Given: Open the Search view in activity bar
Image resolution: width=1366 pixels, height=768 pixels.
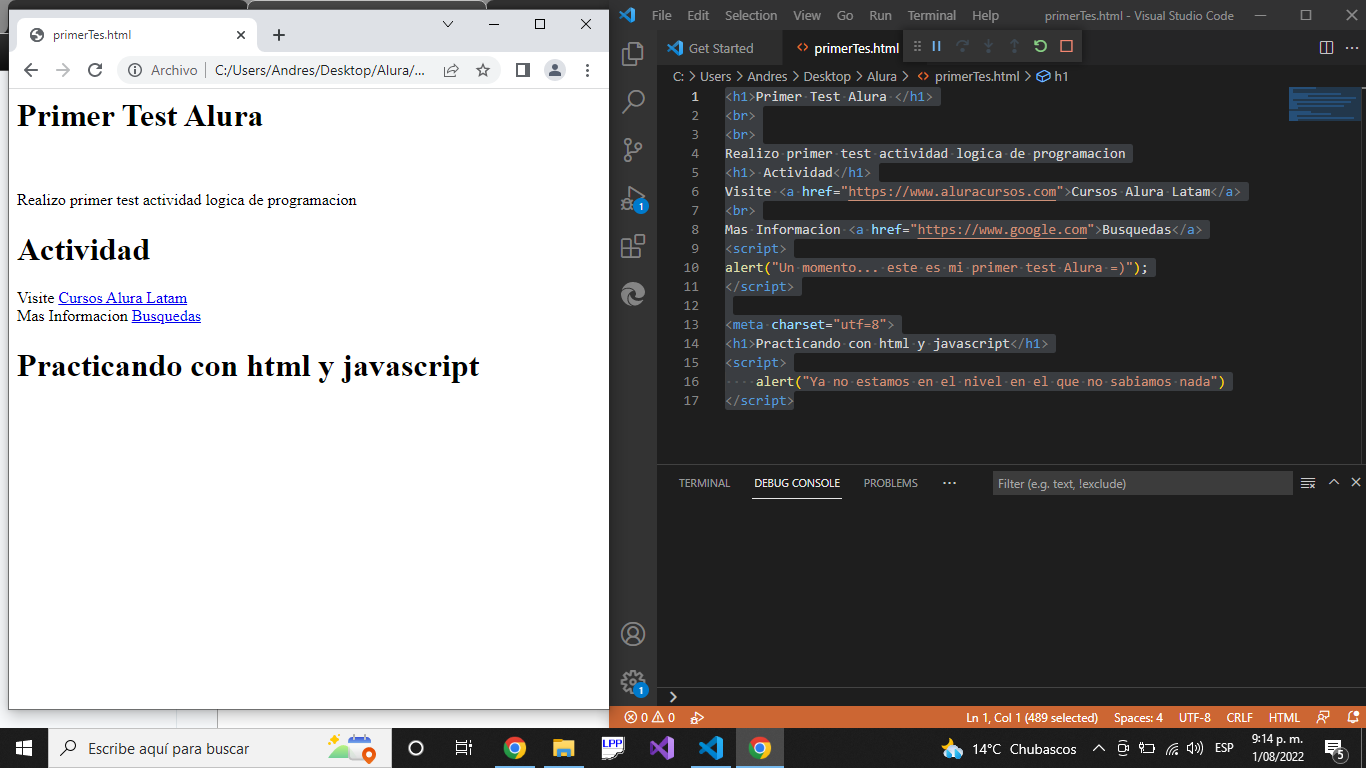Looking at the screenshot, I should click(x=633, y=101).
